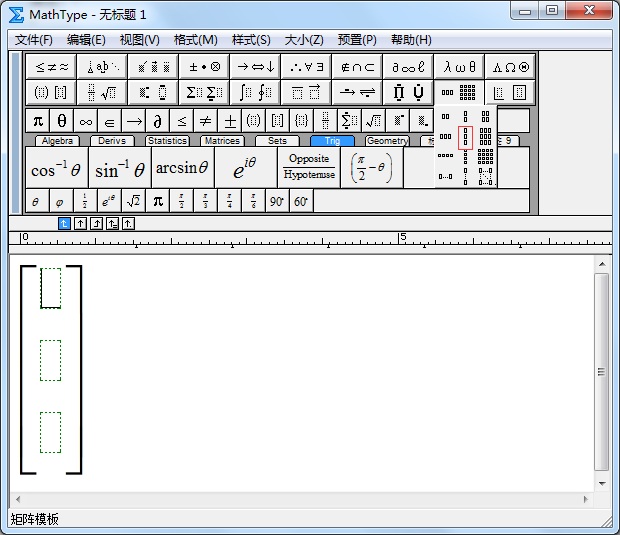The height and width of the screenshot is (535, 620).
Task: Switch to the Algebra tab
Action: 58,141
